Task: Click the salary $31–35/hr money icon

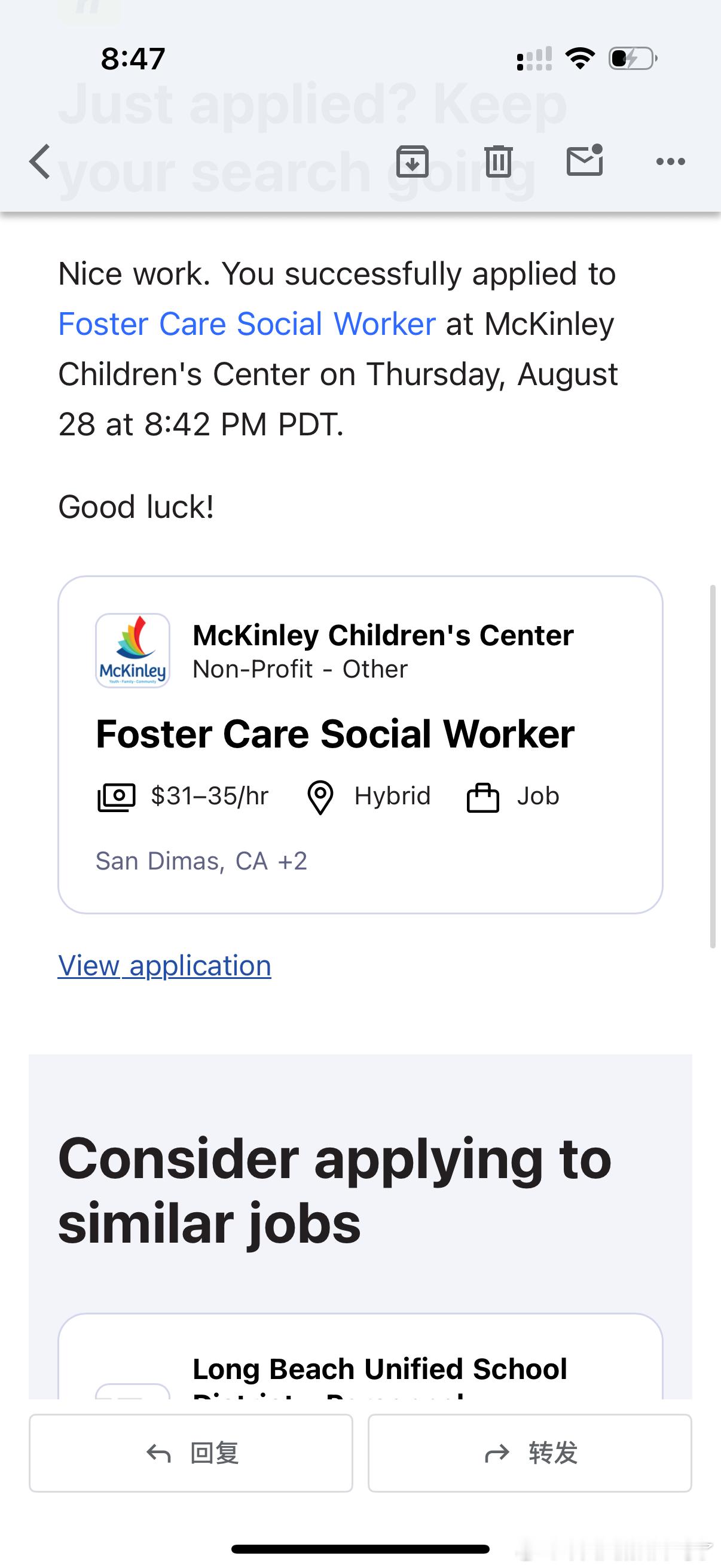Action: point(116,797)
